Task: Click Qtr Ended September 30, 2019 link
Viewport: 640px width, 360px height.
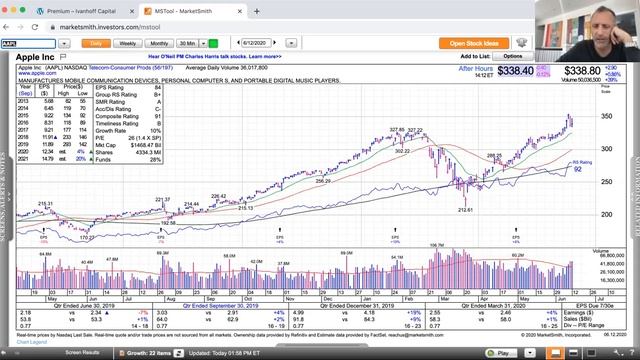Action: pyautogui.click(x=220, y=306)
